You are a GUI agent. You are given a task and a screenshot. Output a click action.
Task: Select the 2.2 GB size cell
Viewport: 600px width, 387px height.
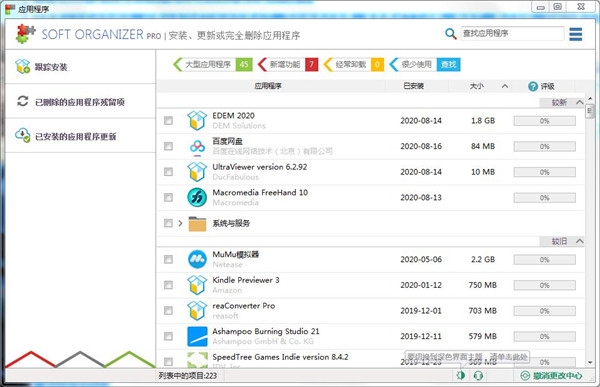pyautogui.click(x=483, y=260)
